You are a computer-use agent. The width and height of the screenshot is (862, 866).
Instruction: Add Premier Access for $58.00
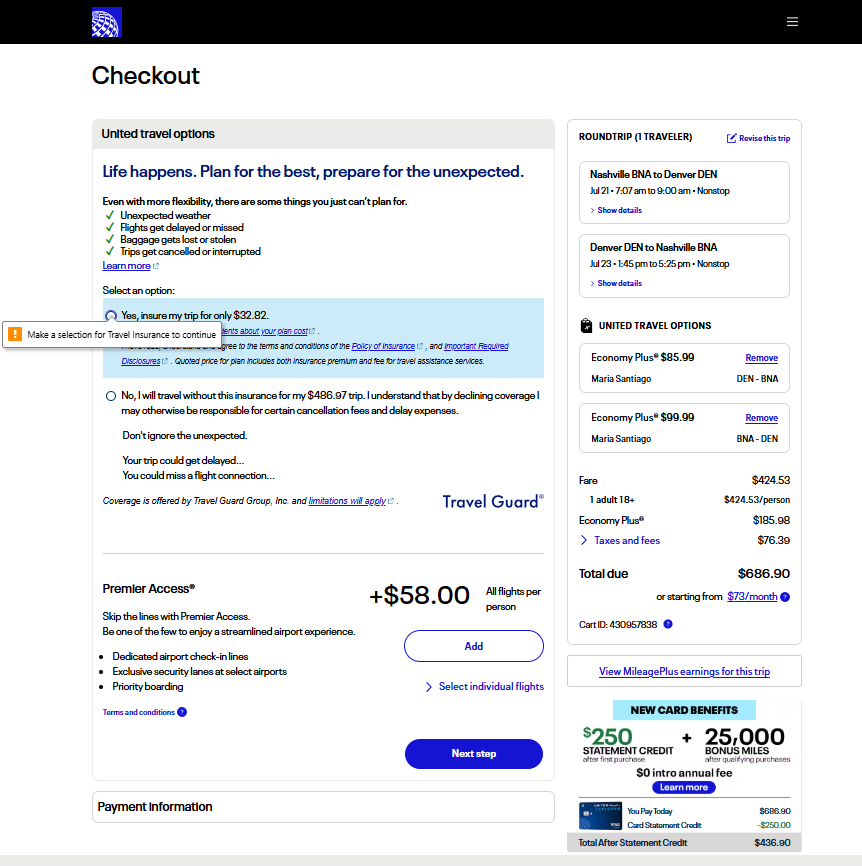[x=474, y=646]
